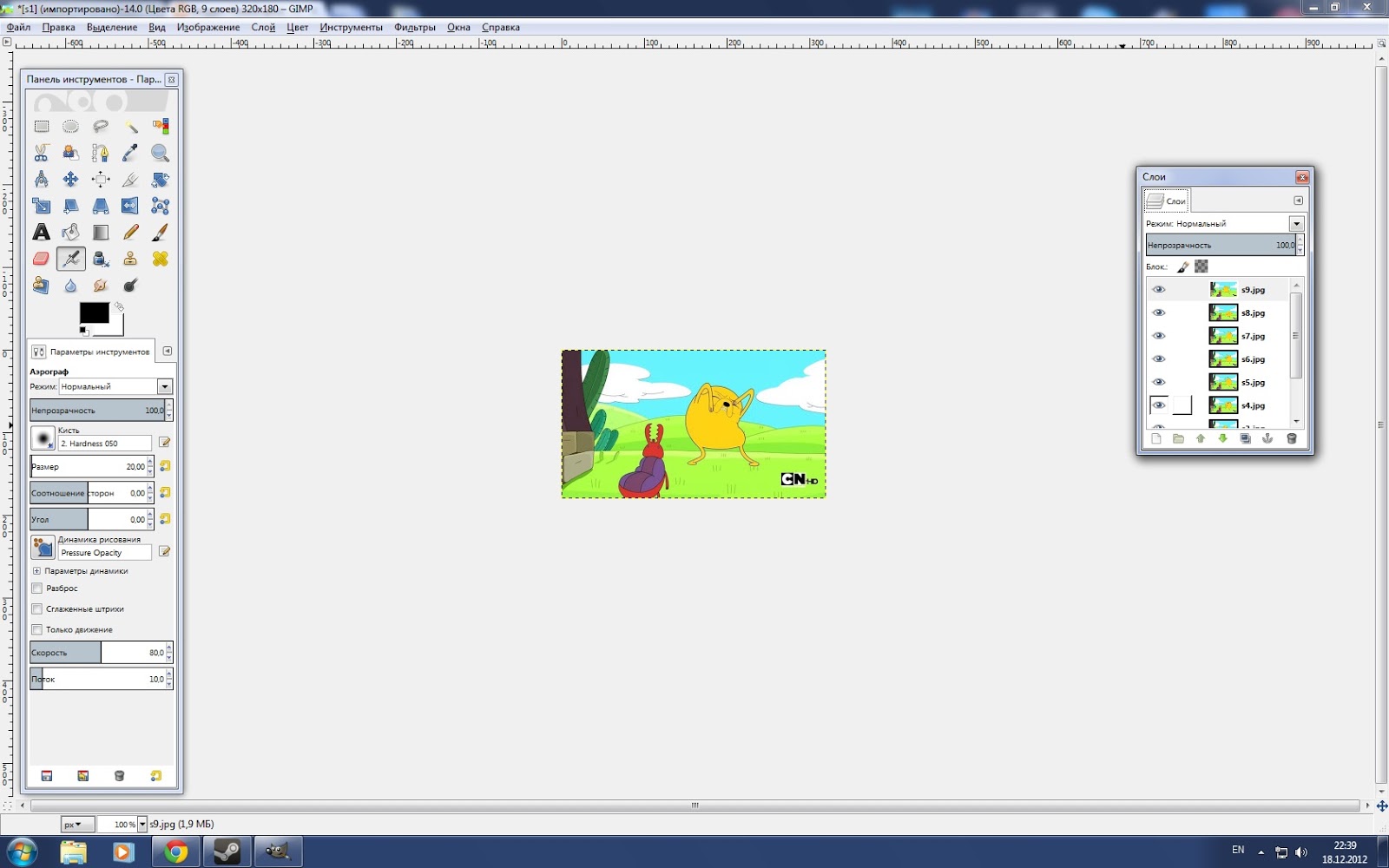Viewport: 1389px width, 868px height.
Task: Hide the s8.jpg layer
Action: (x=1158, y=312)
